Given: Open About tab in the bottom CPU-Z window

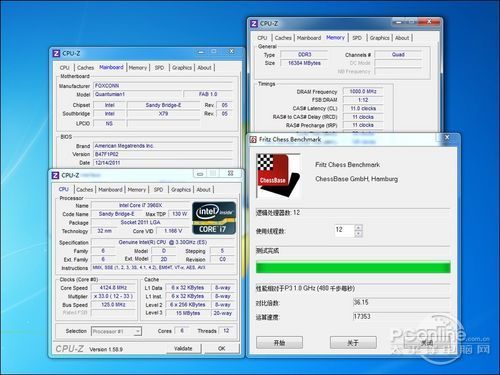Looking at the screenshot, I should 203,189.
